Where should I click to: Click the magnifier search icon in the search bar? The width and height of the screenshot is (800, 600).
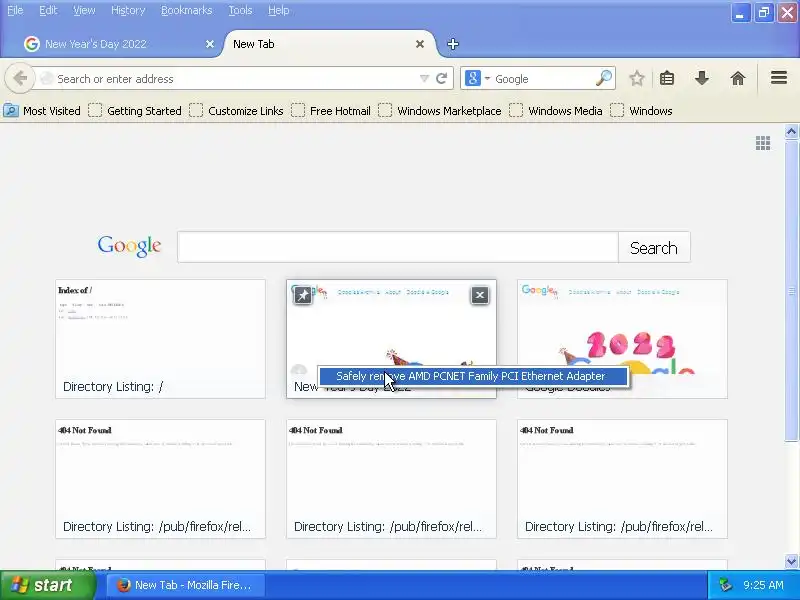[x=604, y=79]
